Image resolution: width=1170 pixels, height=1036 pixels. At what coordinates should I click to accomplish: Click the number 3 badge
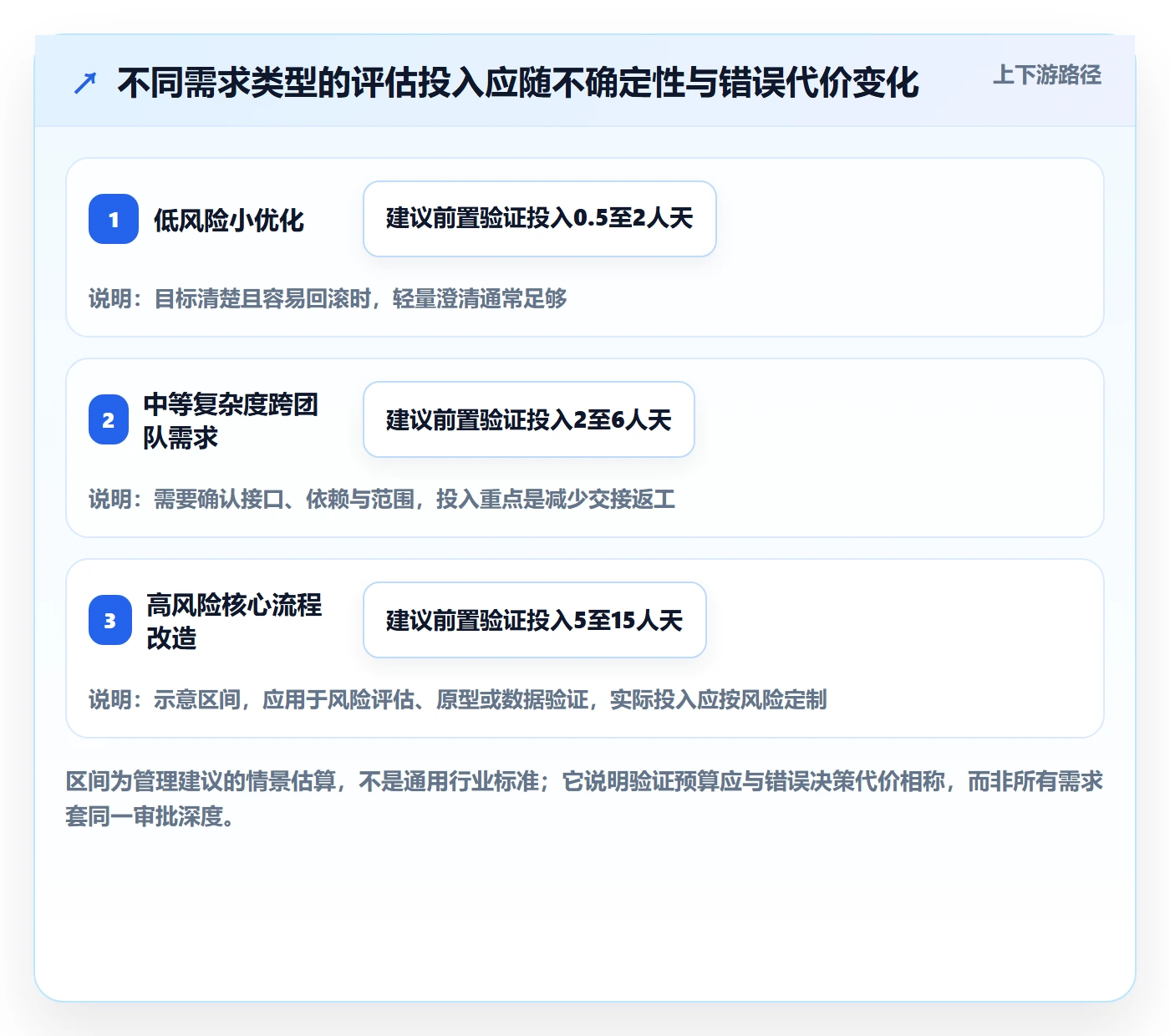(110, 620)
